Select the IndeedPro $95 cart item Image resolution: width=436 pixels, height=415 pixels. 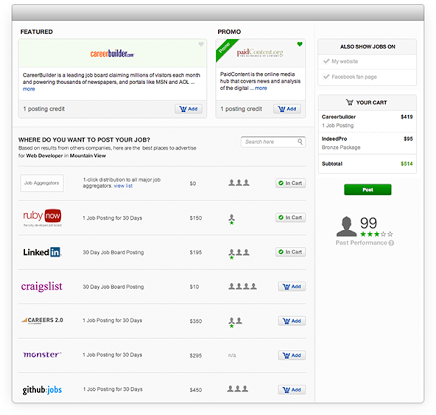(x=367, y=143)
